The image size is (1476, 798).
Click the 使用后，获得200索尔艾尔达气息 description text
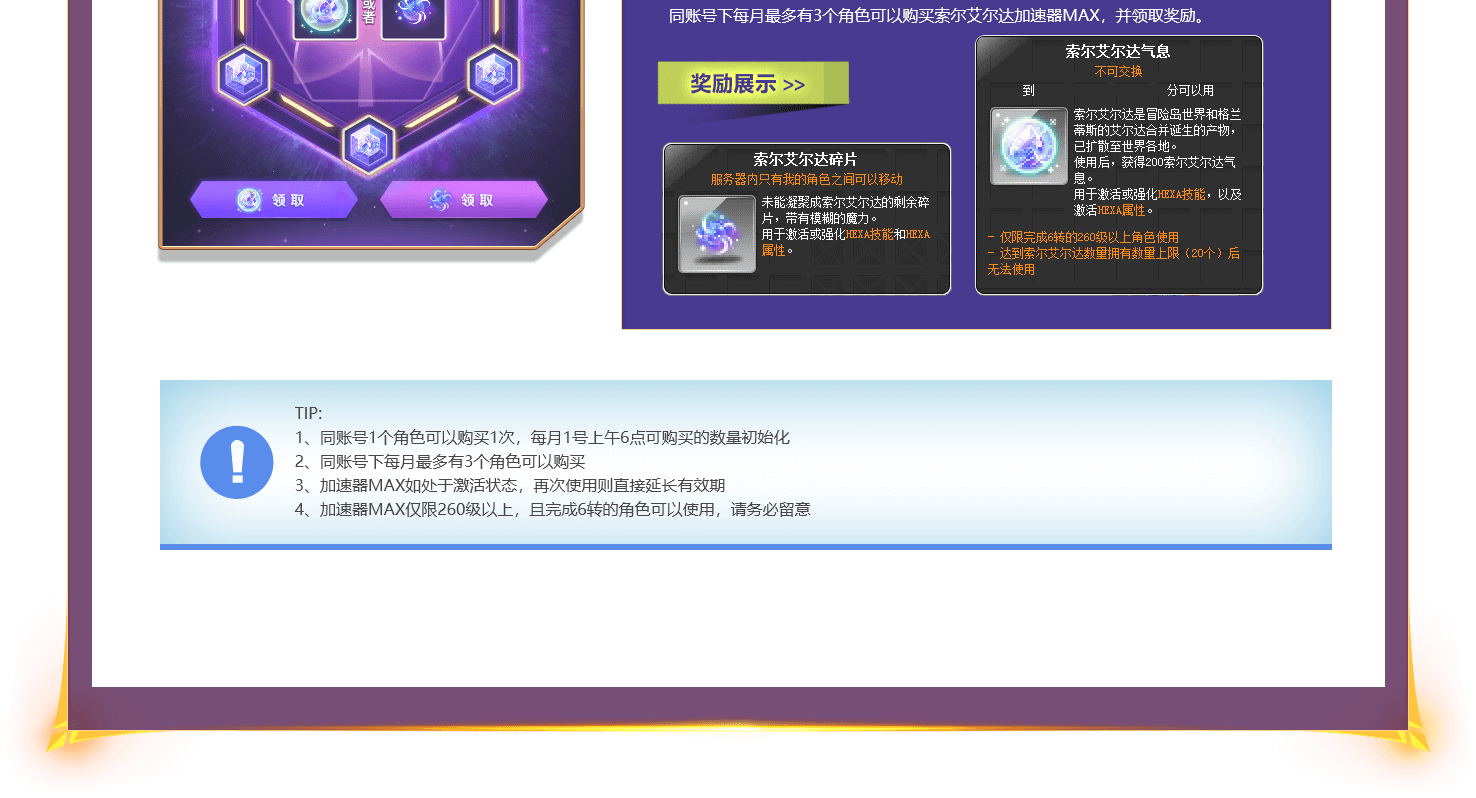[x=1155, y=170]
